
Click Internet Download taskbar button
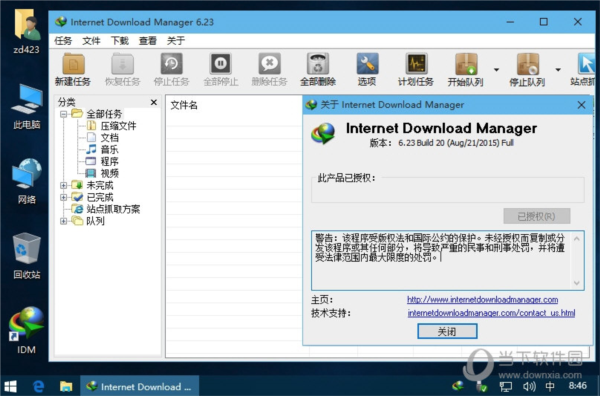pos(139,386)
